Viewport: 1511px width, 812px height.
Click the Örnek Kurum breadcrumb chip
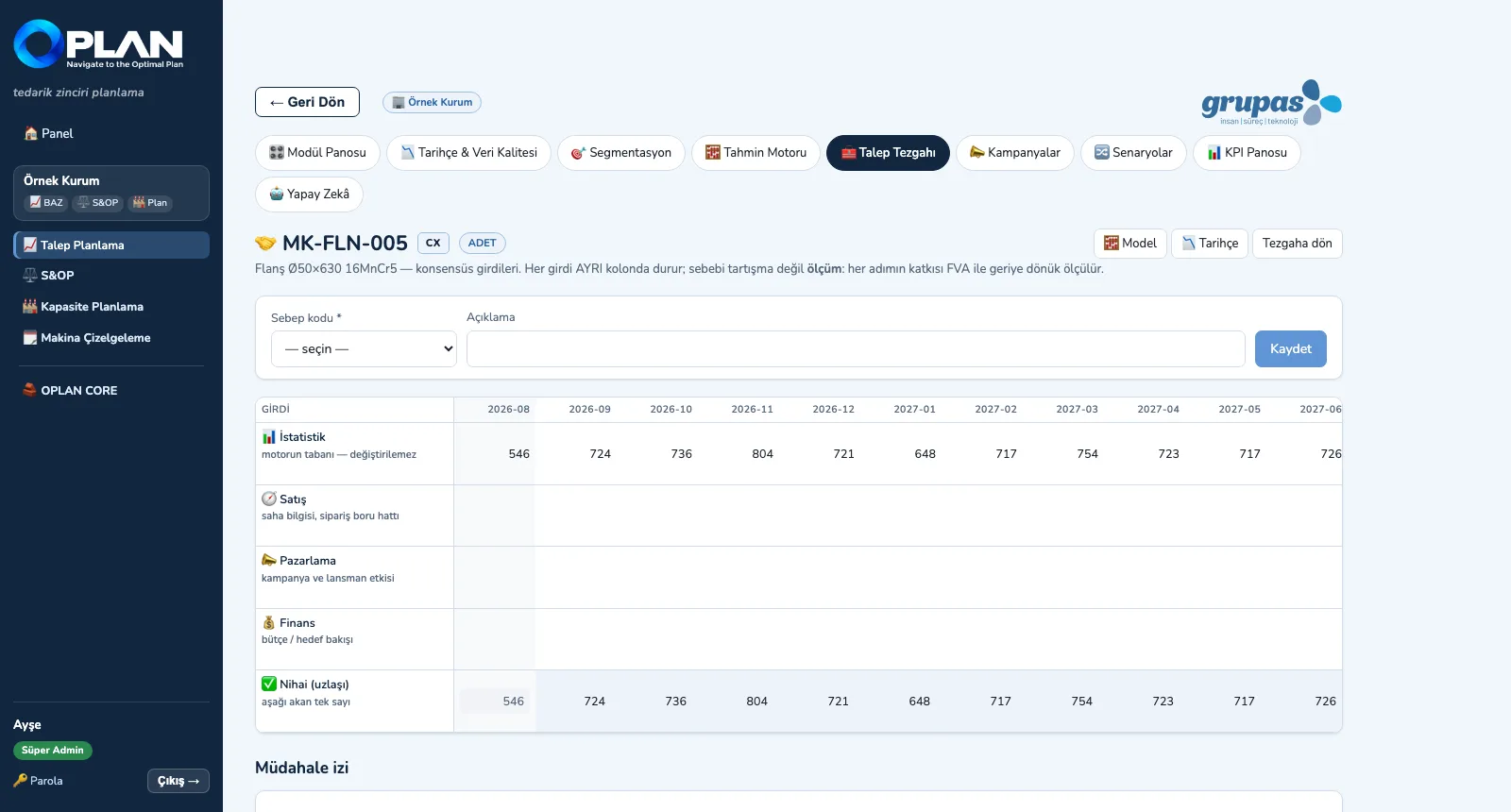tap(432, 102)
